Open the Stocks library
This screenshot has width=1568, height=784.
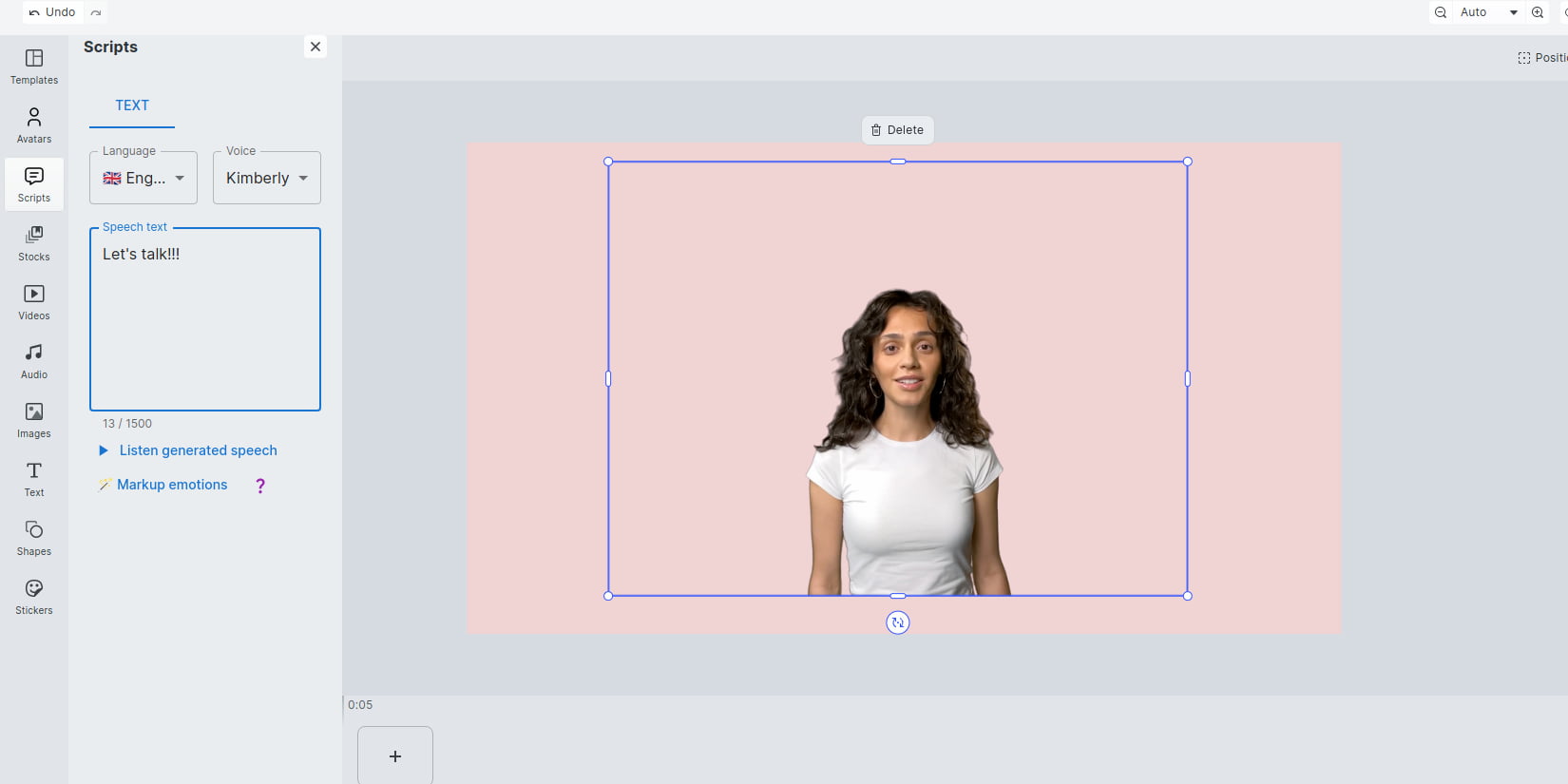(34, 243)
